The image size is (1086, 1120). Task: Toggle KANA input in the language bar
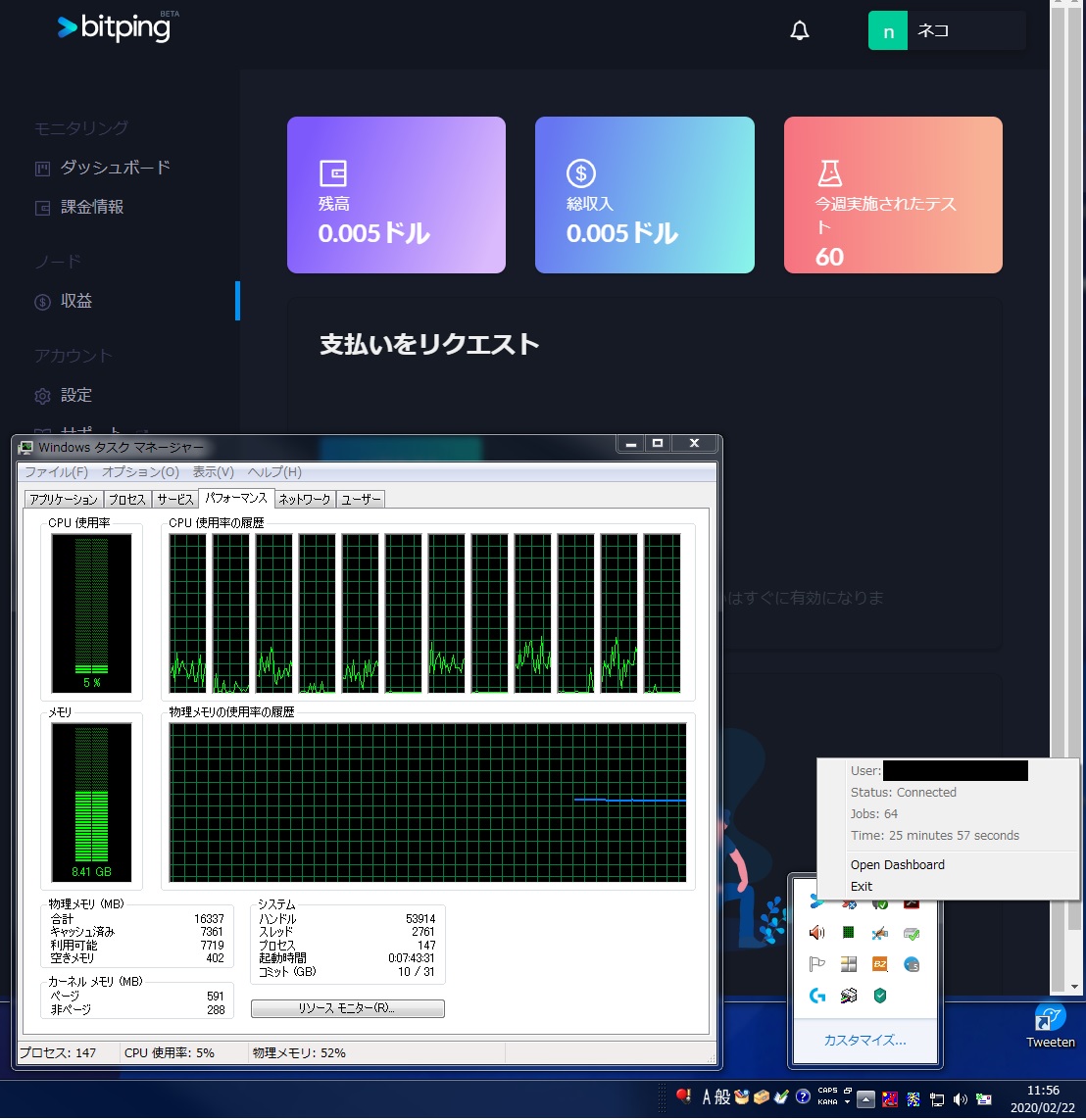pyautogui.click(x=826, y=1100)
